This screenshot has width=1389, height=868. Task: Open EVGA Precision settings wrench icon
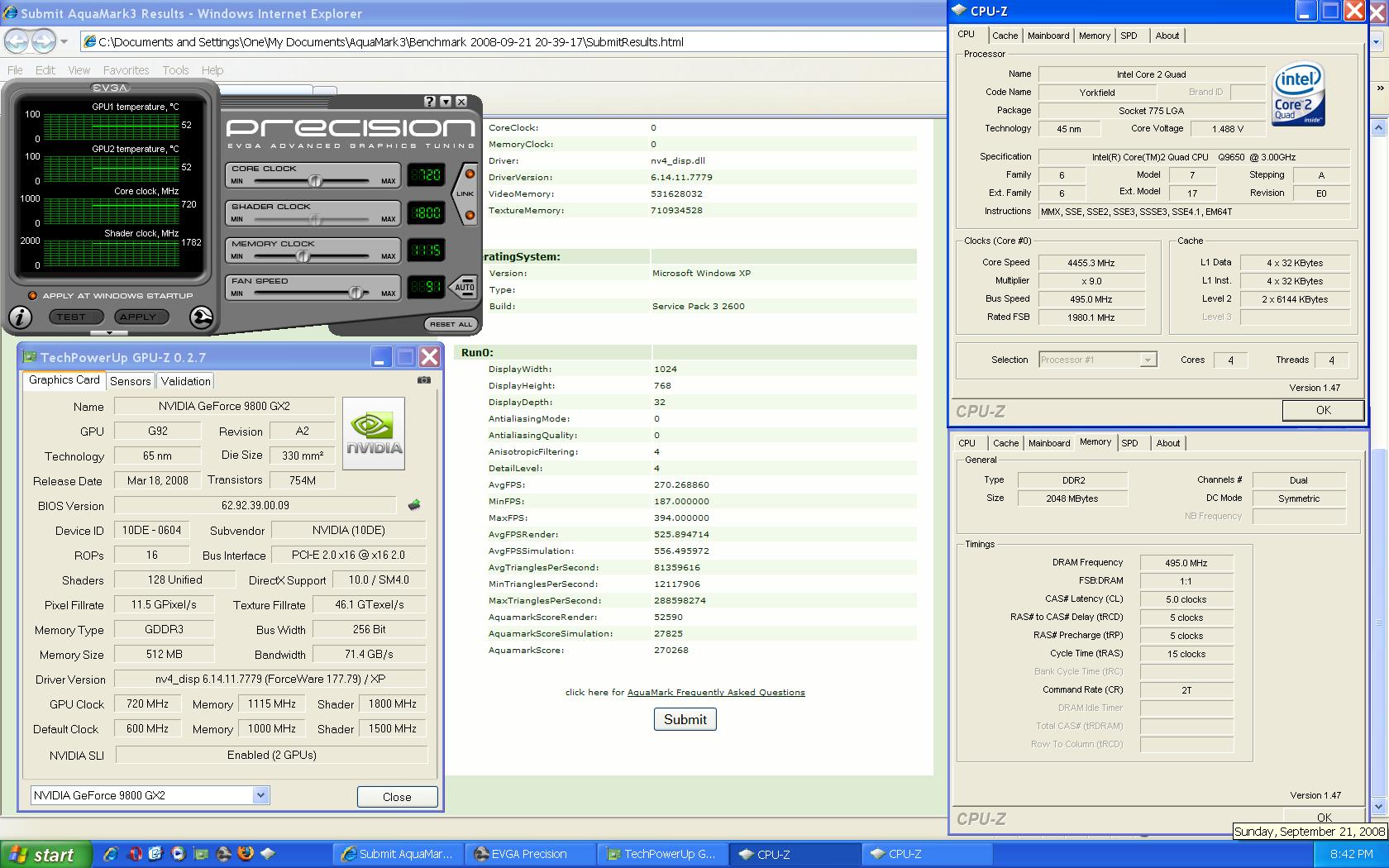[x=201, y=317]
